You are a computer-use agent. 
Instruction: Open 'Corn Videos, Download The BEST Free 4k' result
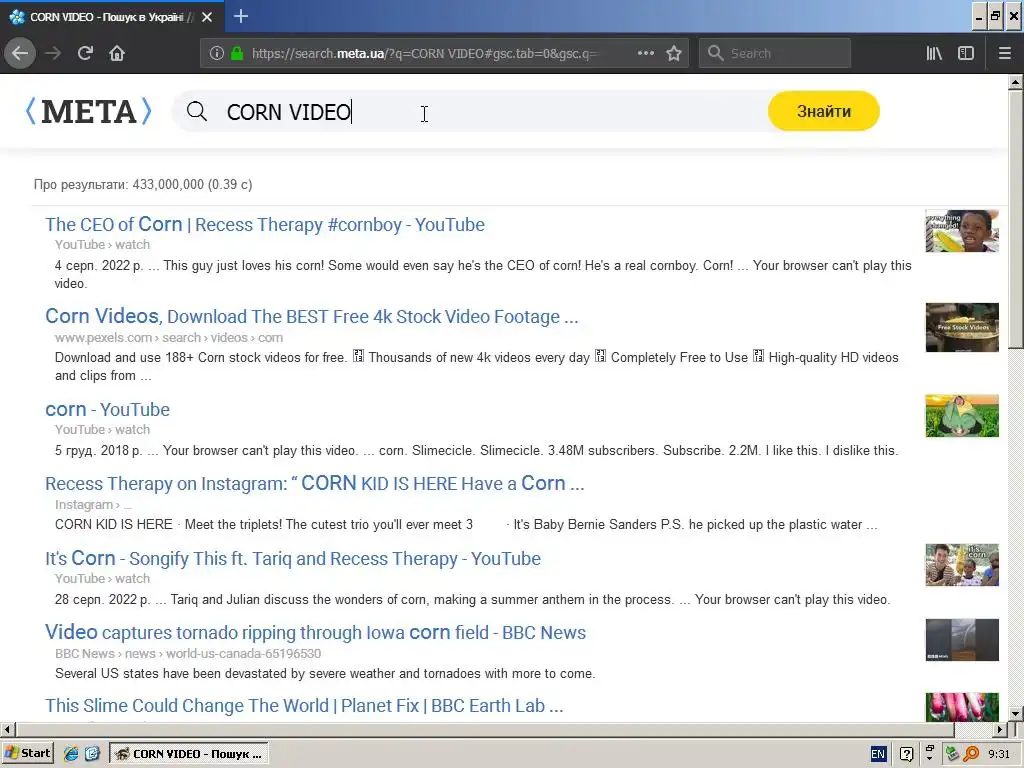[x=312, y=317]
